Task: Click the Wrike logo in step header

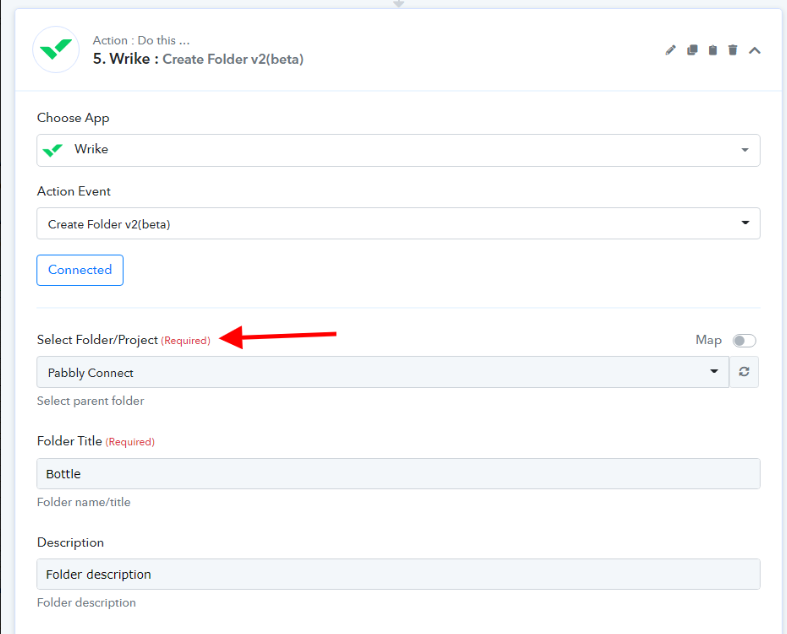Action: [56, 50]
